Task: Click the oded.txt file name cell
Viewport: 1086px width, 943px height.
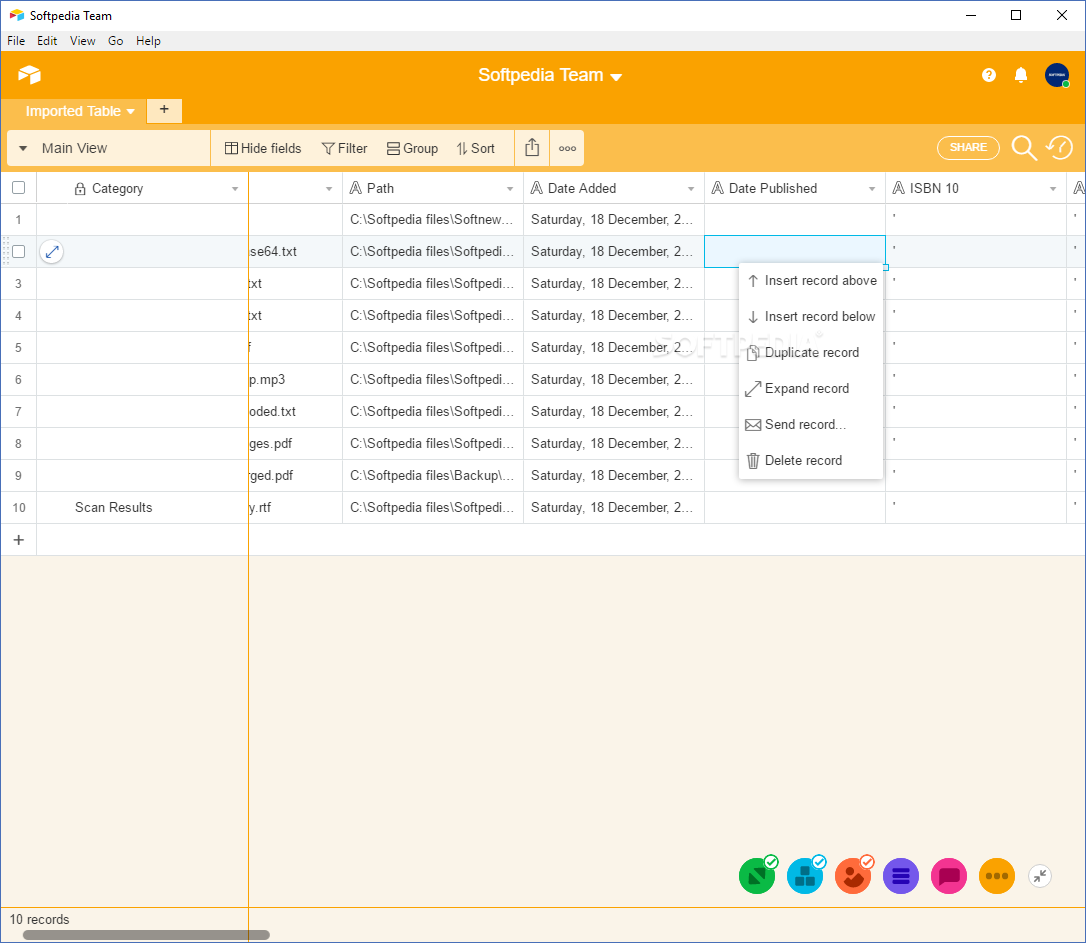Action: (296, 411)
